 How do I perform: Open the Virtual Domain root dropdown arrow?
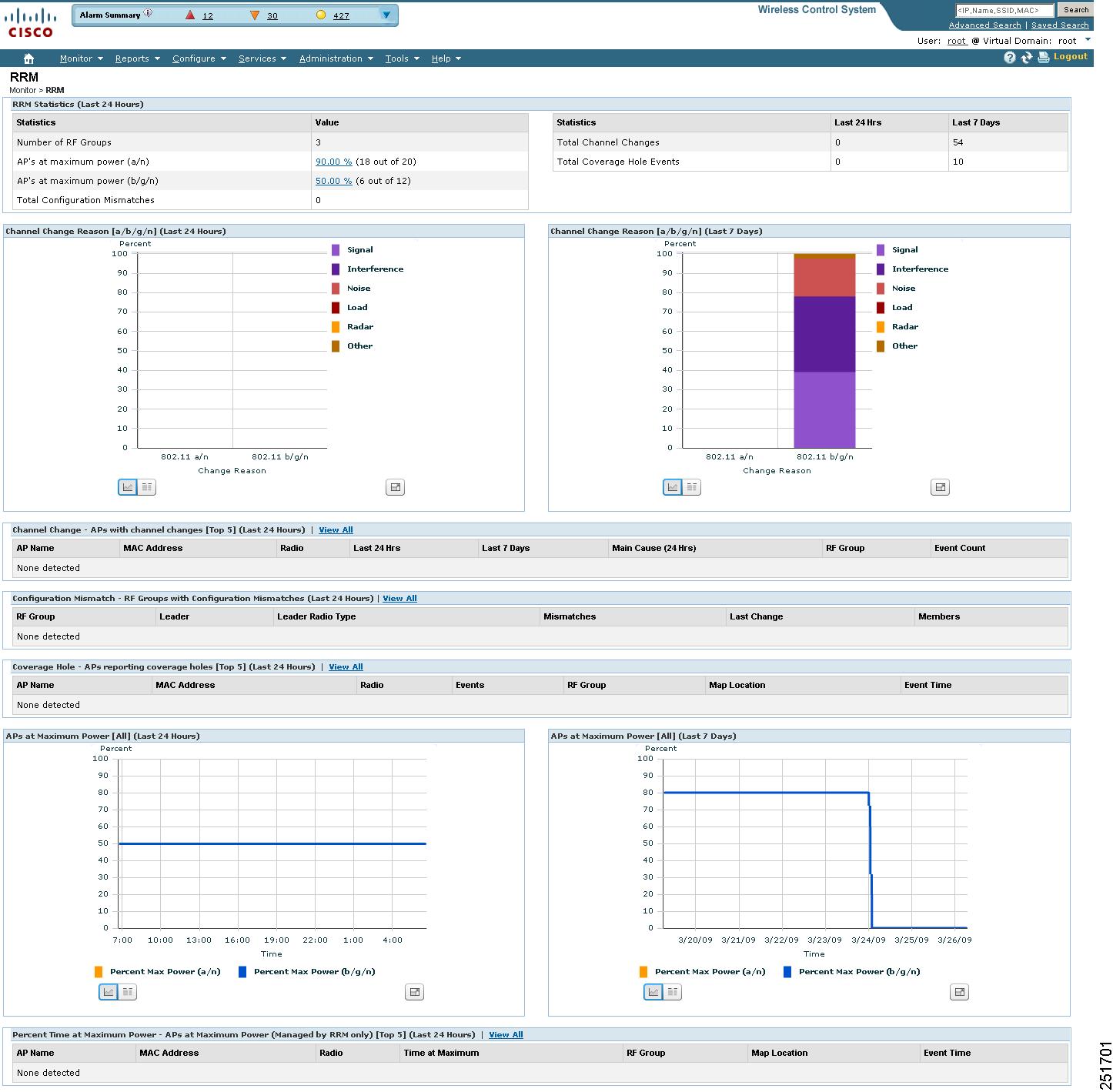tap(1088, 40)
